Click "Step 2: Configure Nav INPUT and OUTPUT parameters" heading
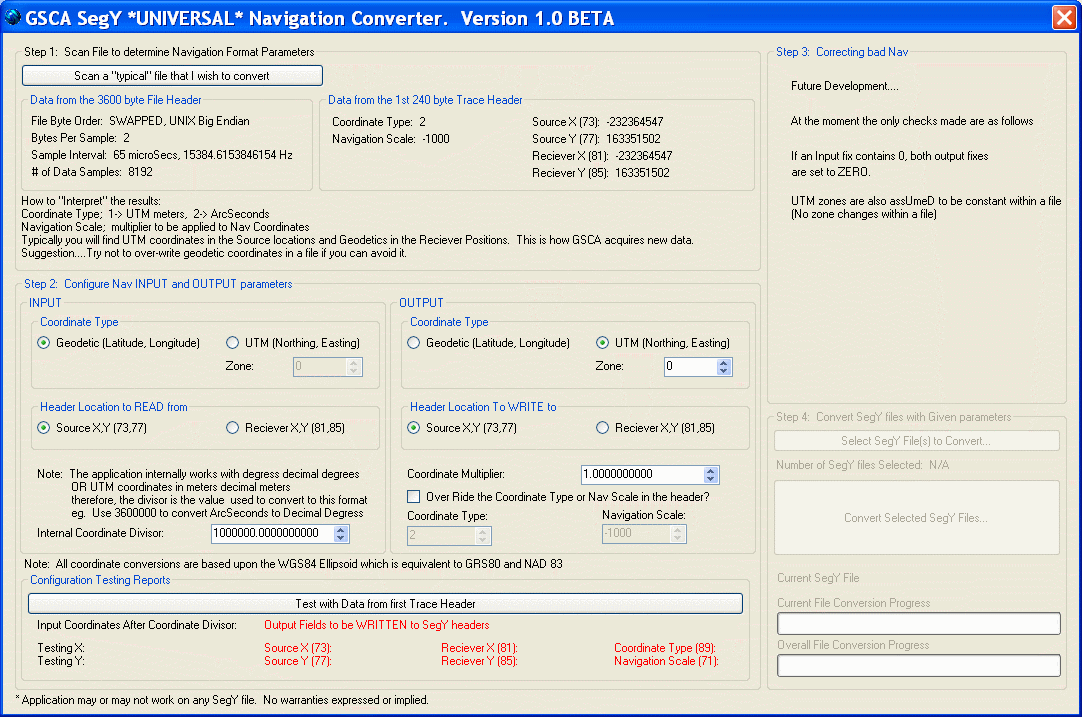The width and height of the screenshot is (1082, 717). pyautogui.click(x=158, y=284)
